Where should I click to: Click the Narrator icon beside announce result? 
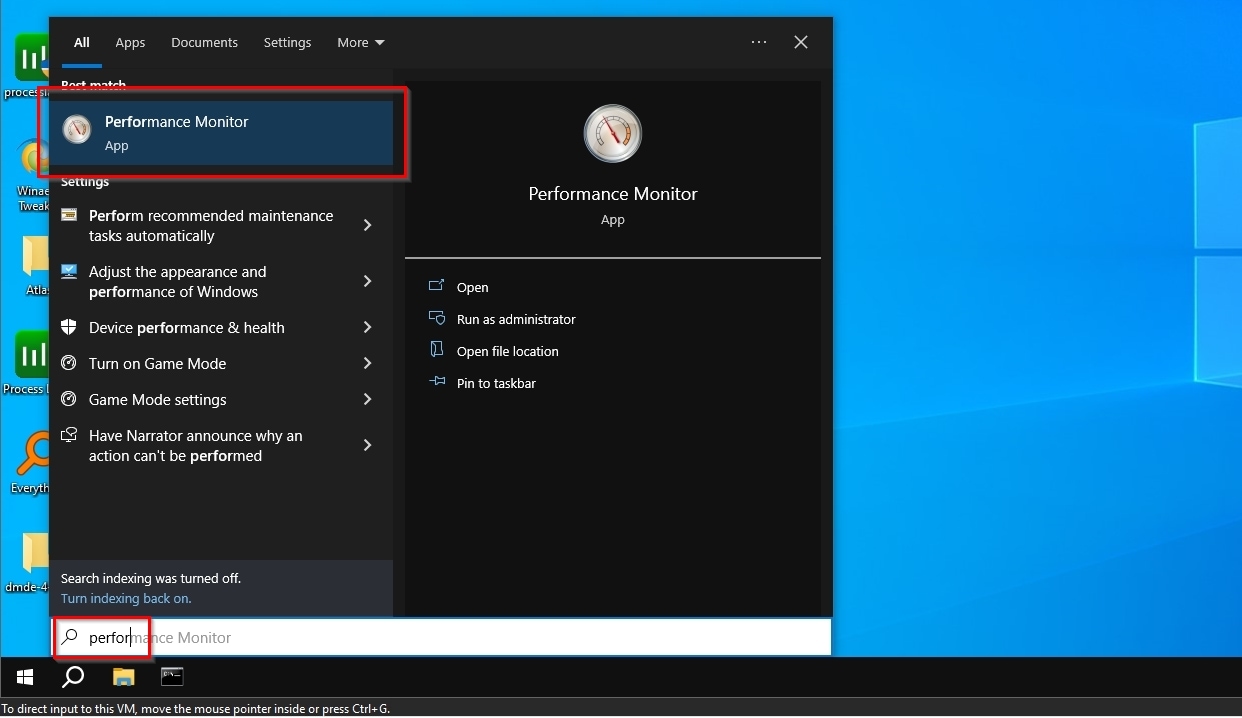[x=69, y=435]
